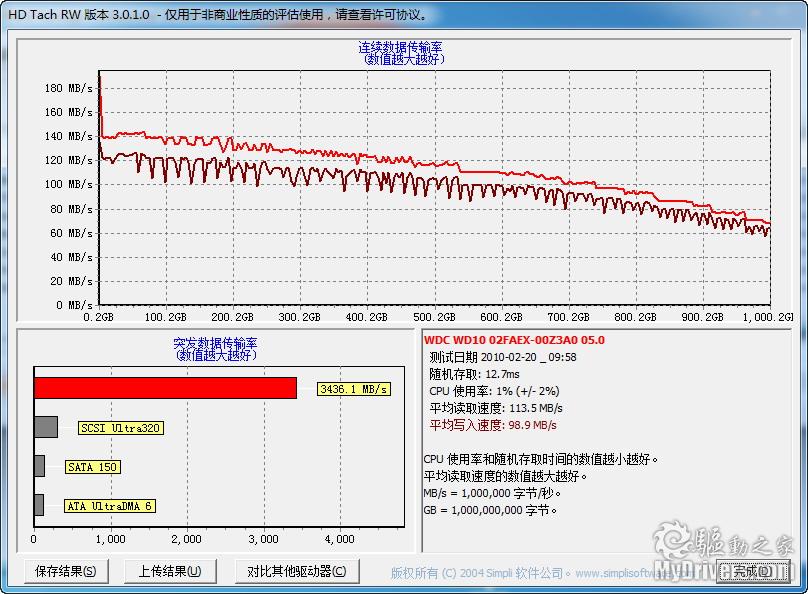The width and height of the screenshot is (808, 594).
Task: Select the gray SATA 150 bar
Action: pyautogui.click(x=39, y=466)
